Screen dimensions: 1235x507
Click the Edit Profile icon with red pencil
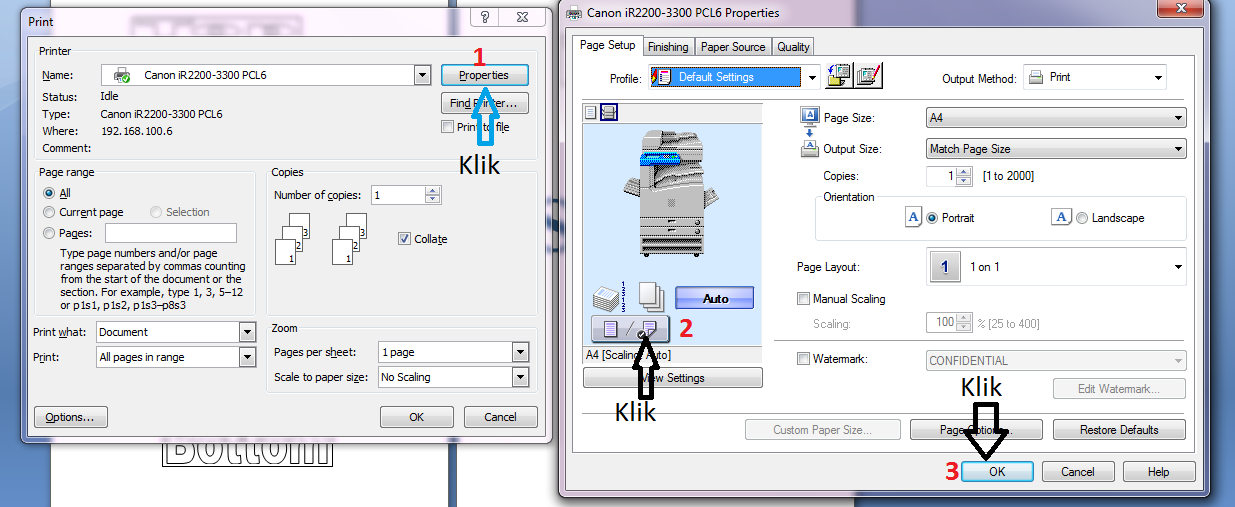(869, 76)
